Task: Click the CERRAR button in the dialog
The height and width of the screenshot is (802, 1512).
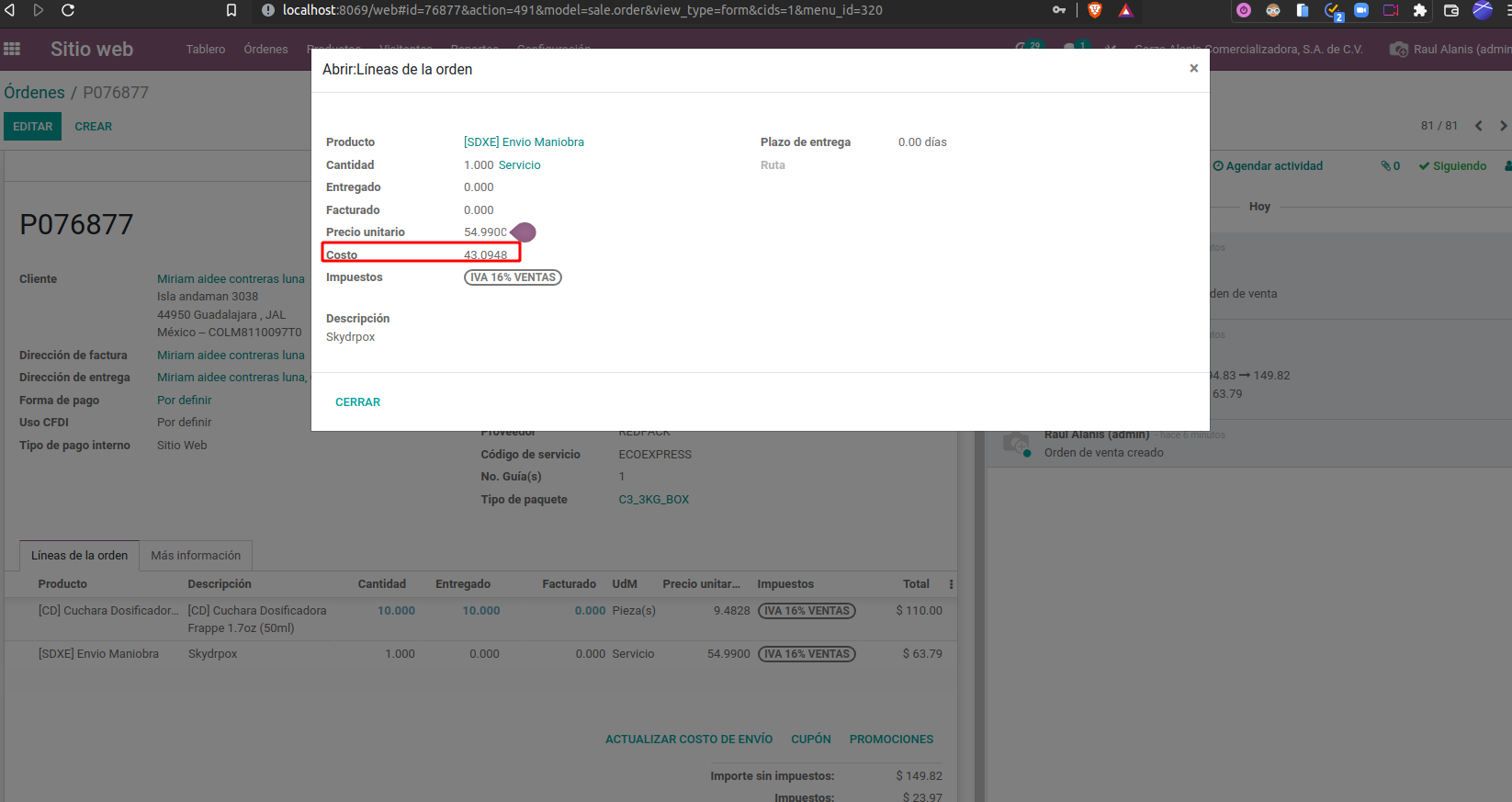Action: coord(357,402)
